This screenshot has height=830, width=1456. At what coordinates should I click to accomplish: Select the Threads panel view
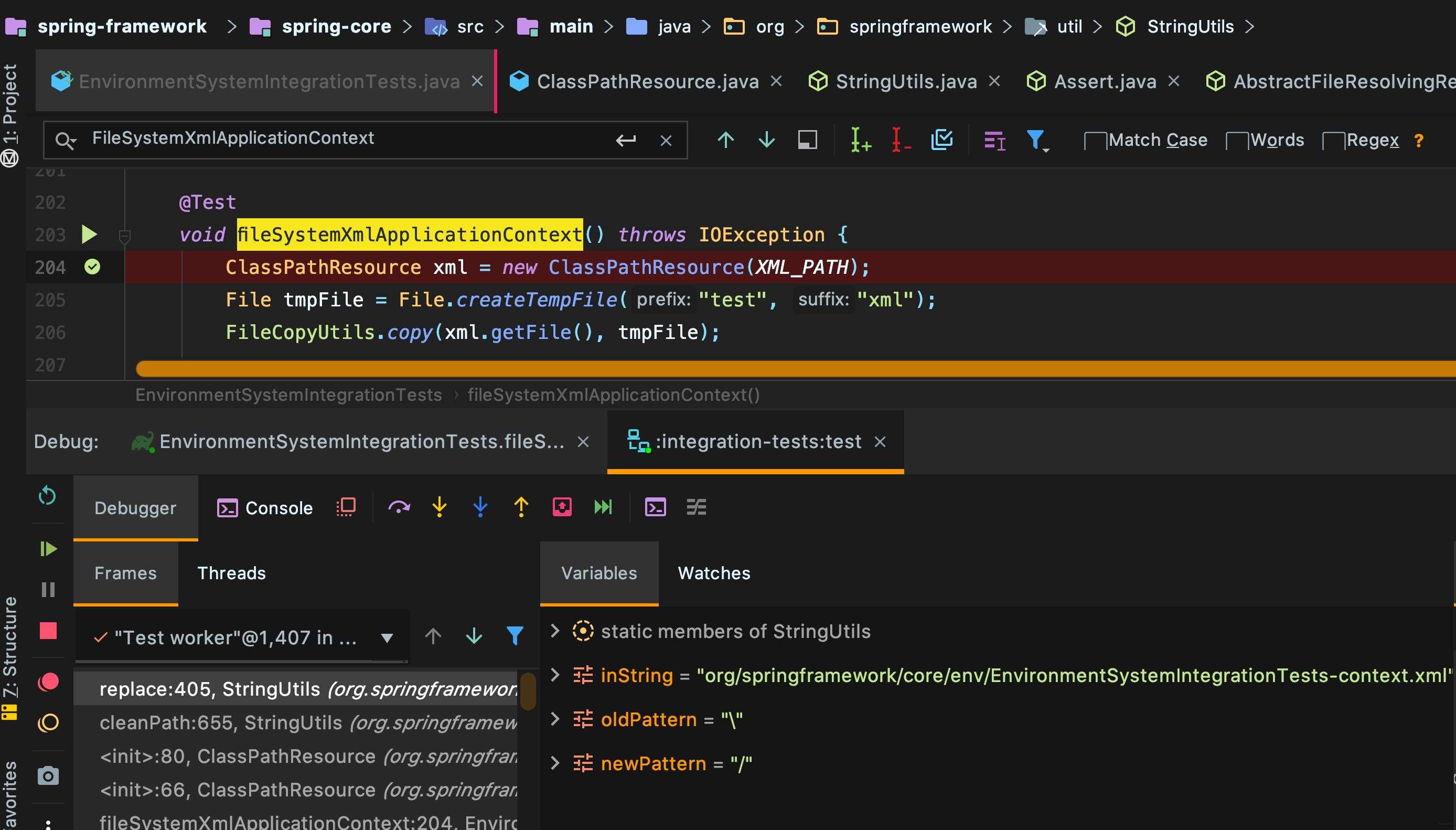pos(231,572)
